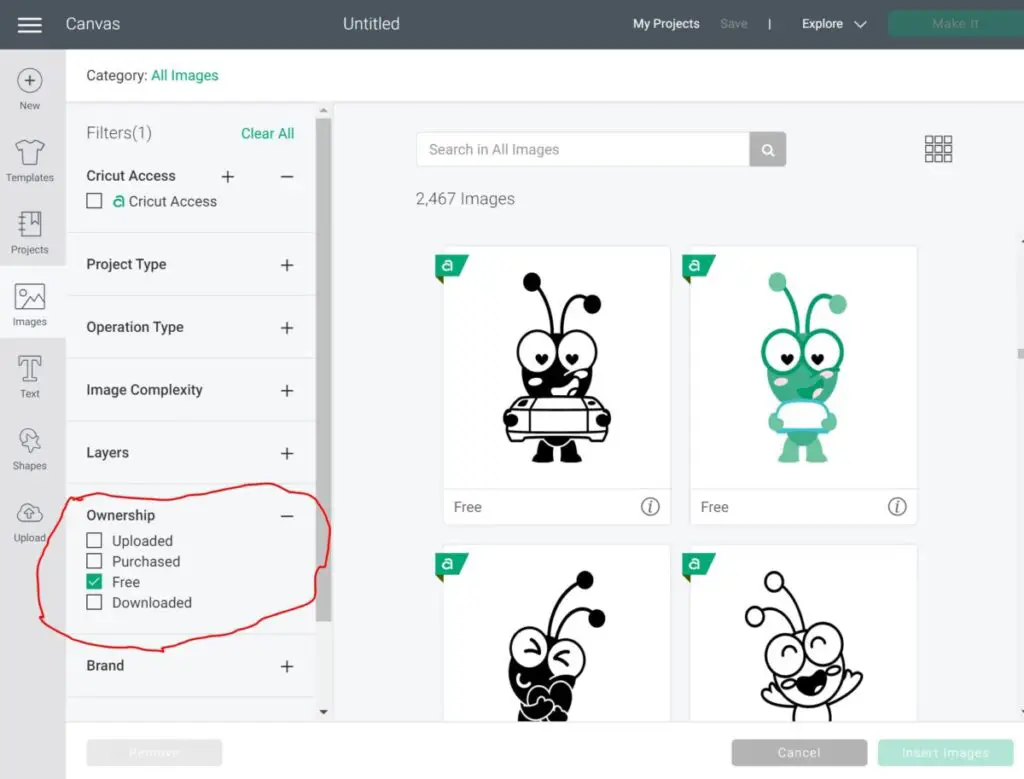Open the Shapes panel
The image size is (1024, 779).
[x=29, y=449]
